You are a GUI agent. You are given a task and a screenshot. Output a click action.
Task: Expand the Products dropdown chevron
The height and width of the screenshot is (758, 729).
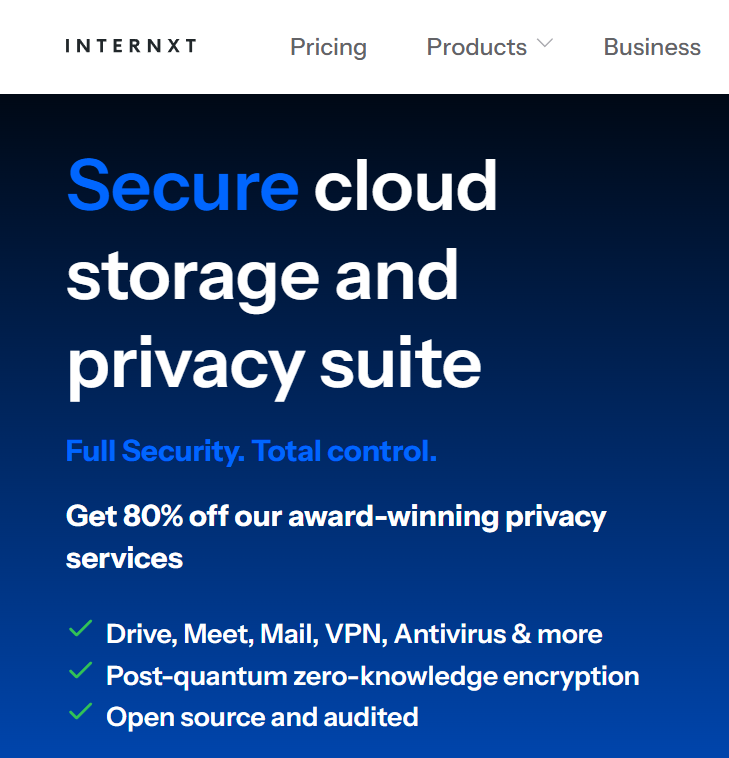[545, 43]
